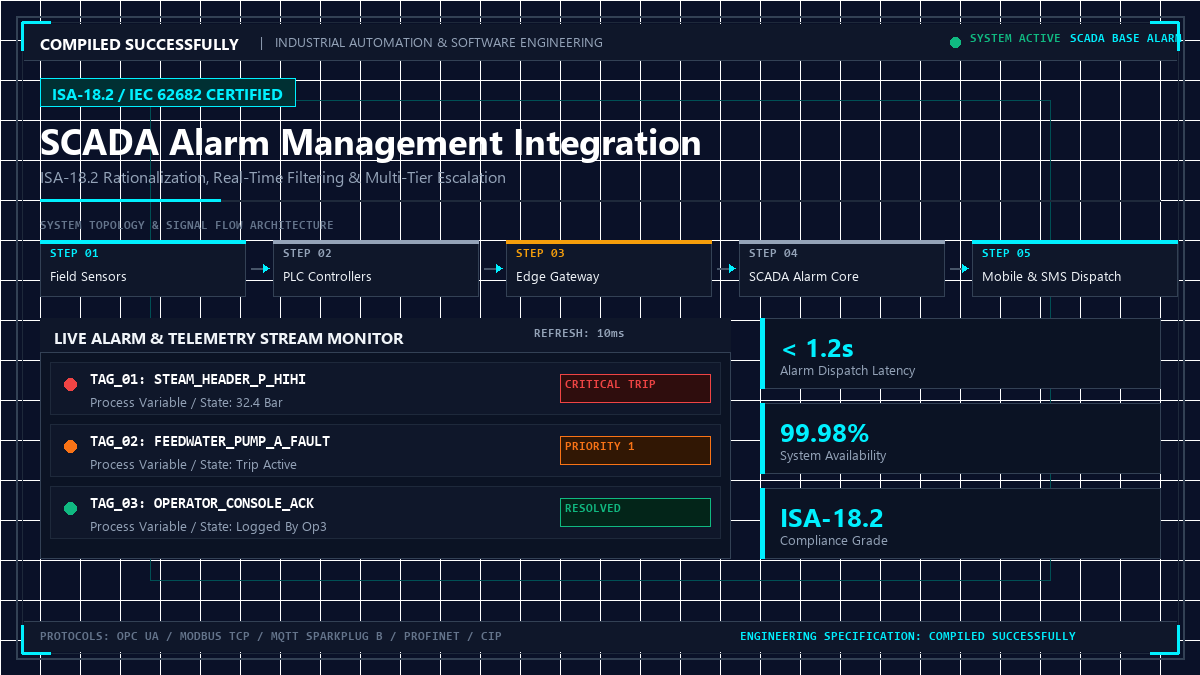
Task: Click the ISA-18.2 Rationalization subtitle line
Action: [x=273, y=178]
